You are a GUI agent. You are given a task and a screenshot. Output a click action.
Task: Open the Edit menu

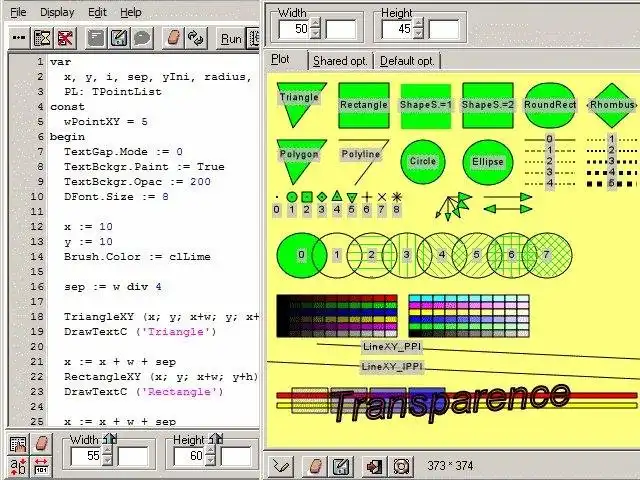[97, 13]
